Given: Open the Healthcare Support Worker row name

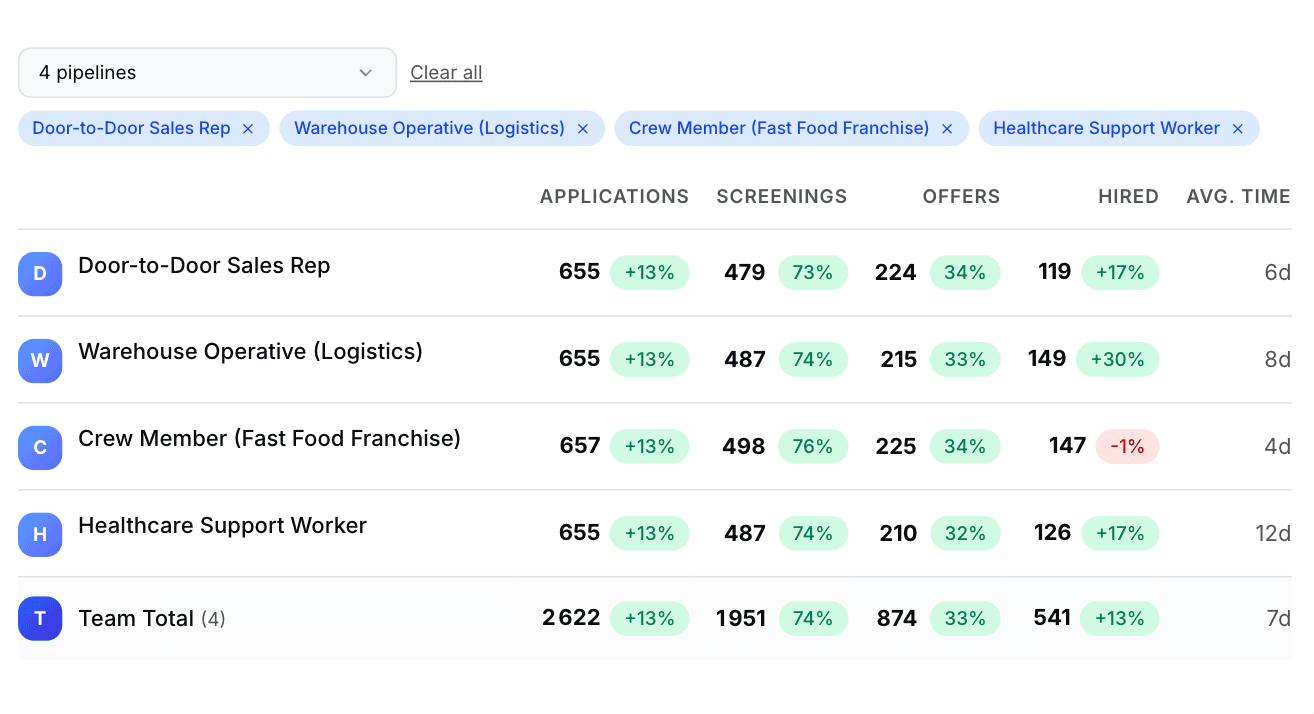Looking at the screenshot, I should click(222, 526).
